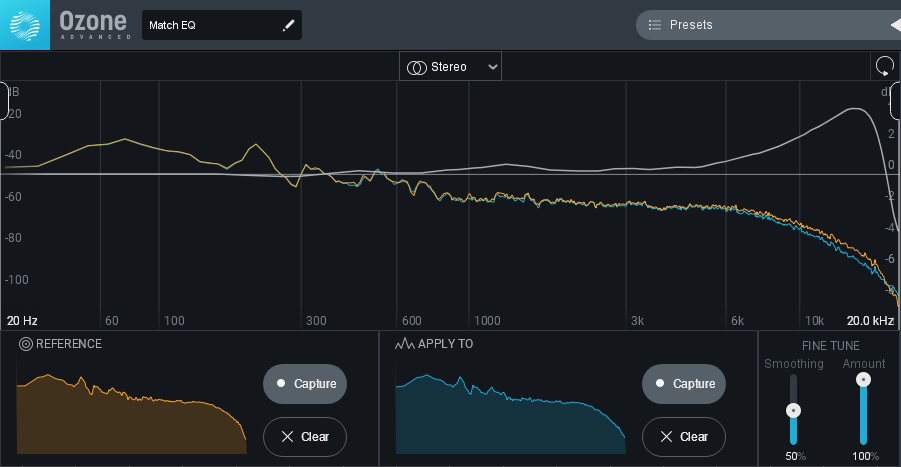Adjust the Amount slider handle at 100%
Viewport: 901px width, 467px height.
coord(863,380)
